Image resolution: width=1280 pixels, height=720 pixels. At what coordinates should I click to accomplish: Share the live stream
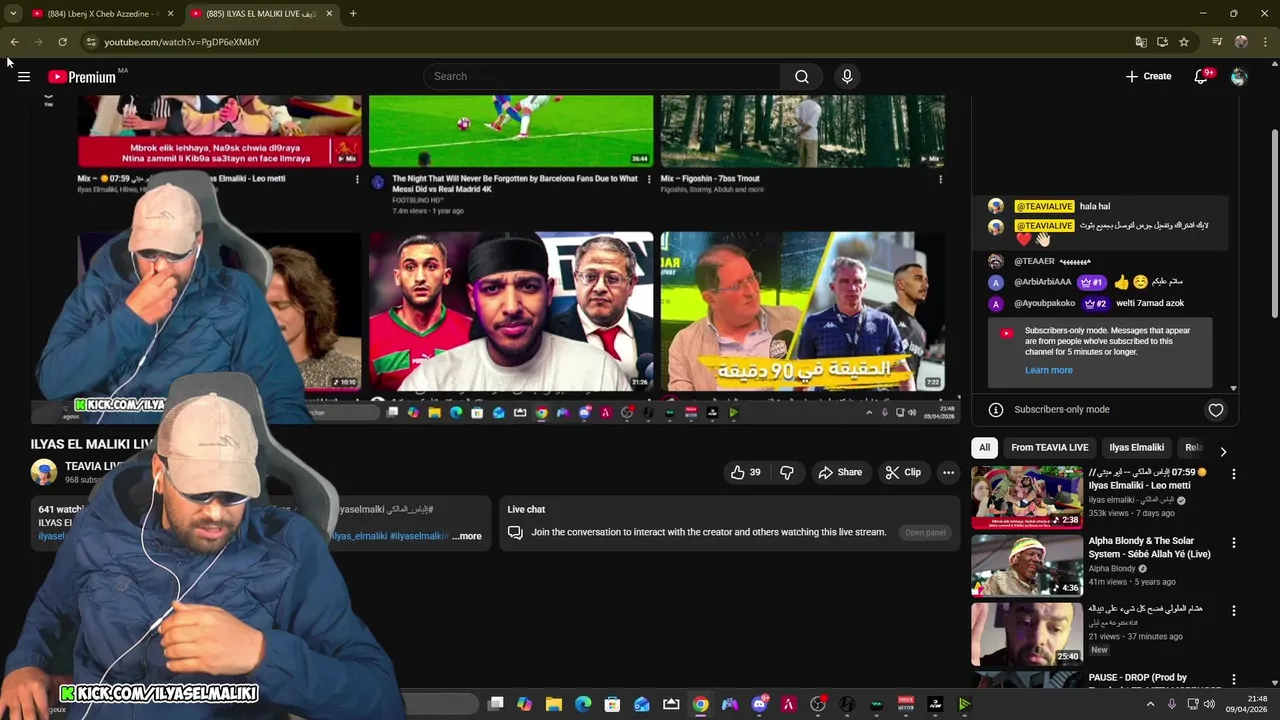pos(840,472)
